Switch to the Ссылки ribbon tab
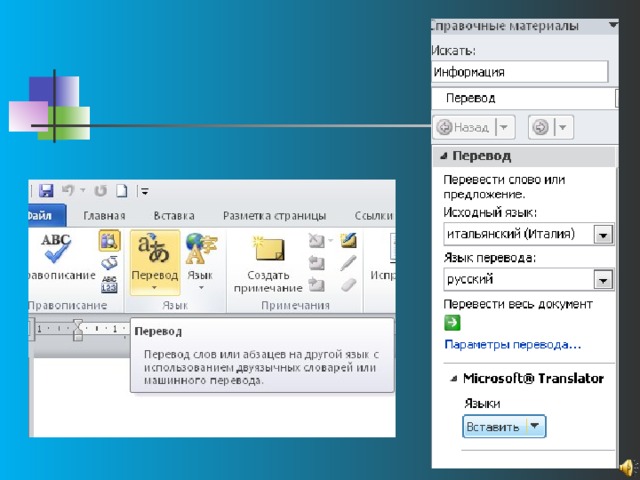This screenshot has height=480, width=640. pos(373,216)
